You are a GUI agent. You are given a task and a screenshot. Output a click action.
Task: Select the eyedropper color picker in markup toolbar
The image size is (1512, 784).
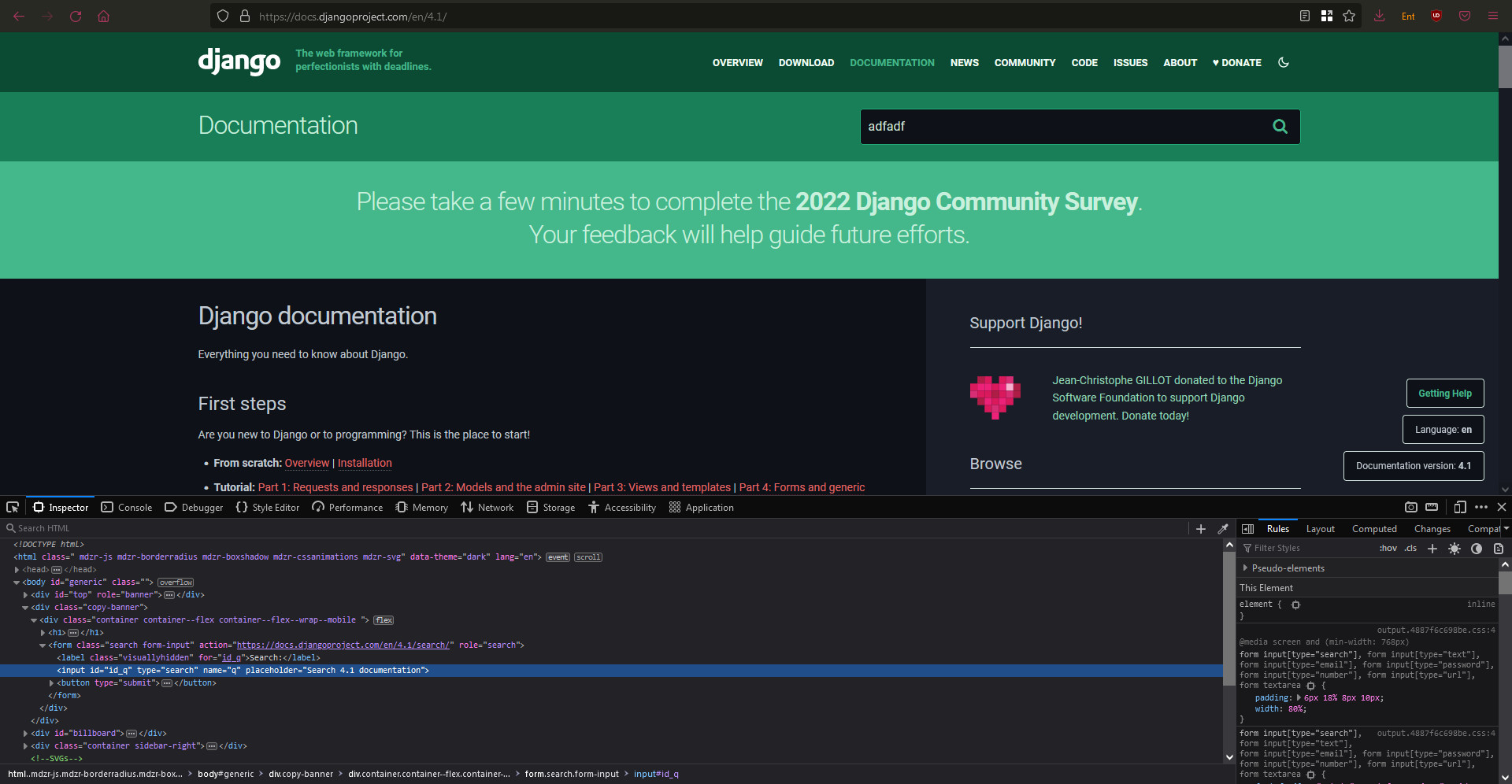coord(1223,528)
